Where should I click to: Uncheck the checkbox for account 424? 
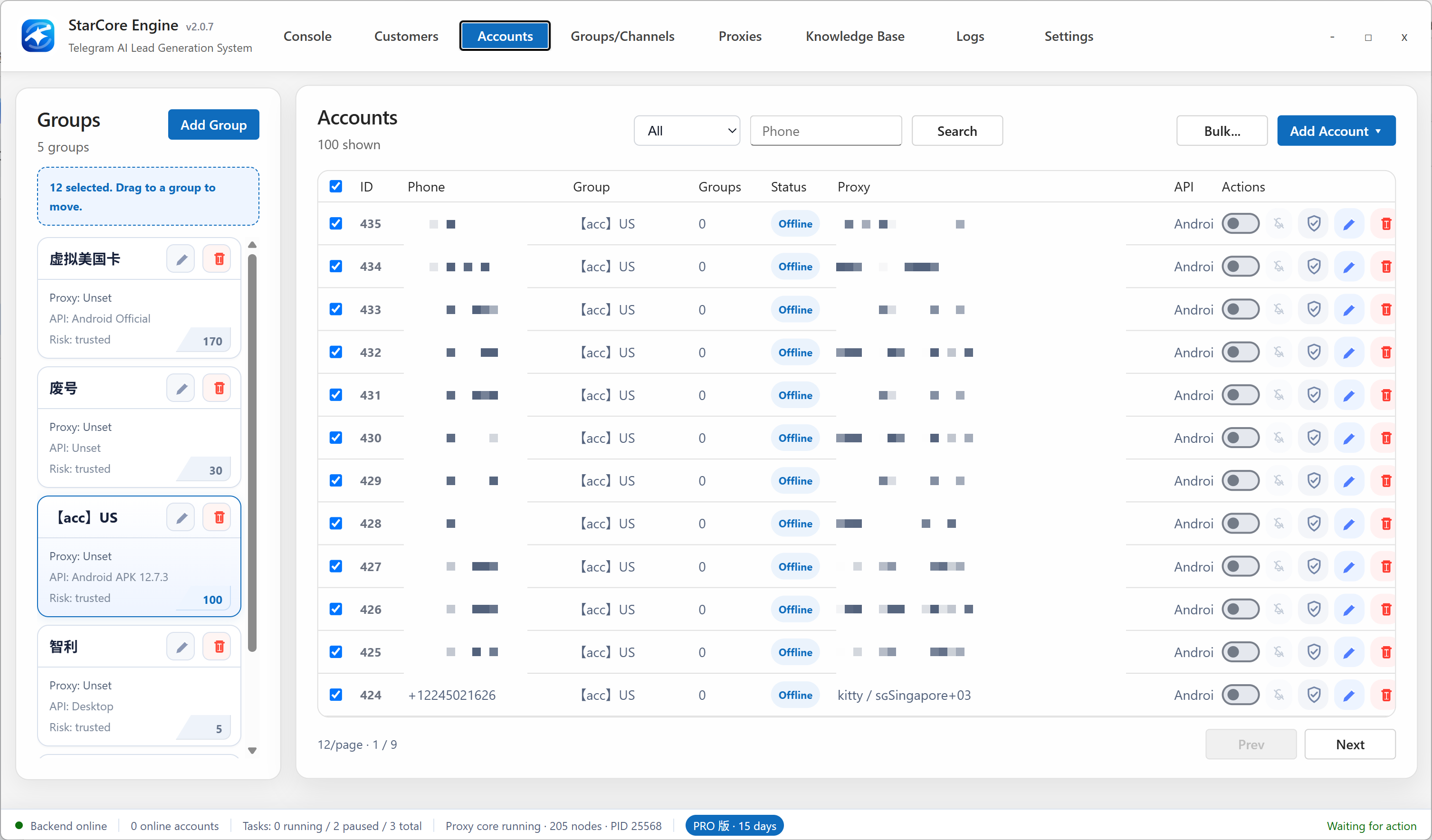(336, 695)
